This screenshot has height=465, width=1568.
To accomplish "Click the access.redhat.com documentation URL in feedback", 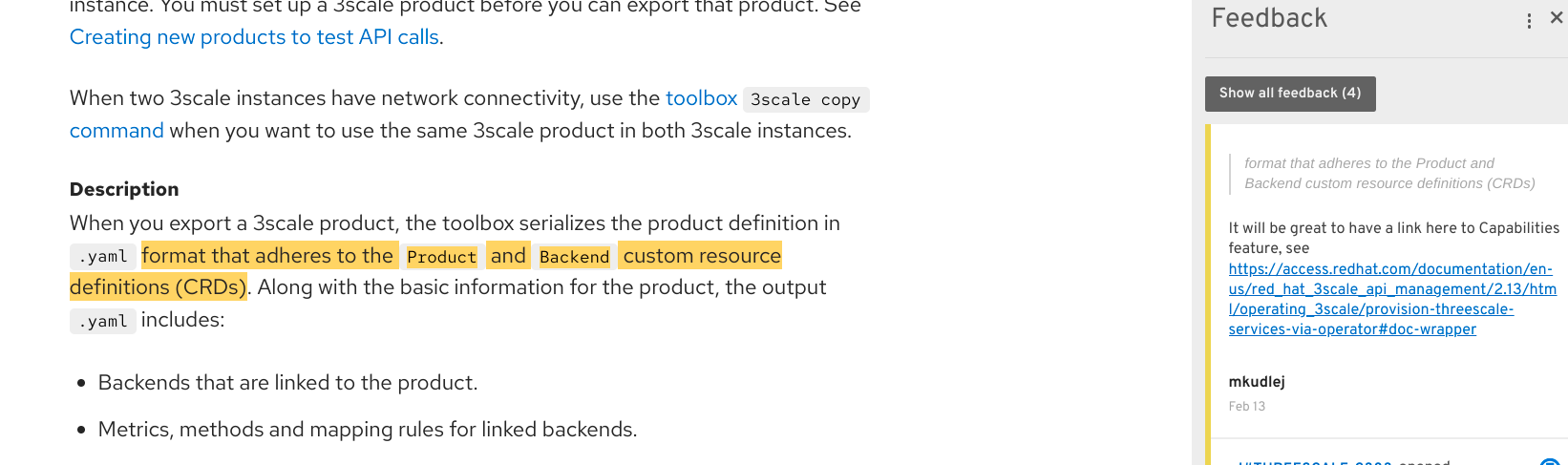I will coord(1390,299).
